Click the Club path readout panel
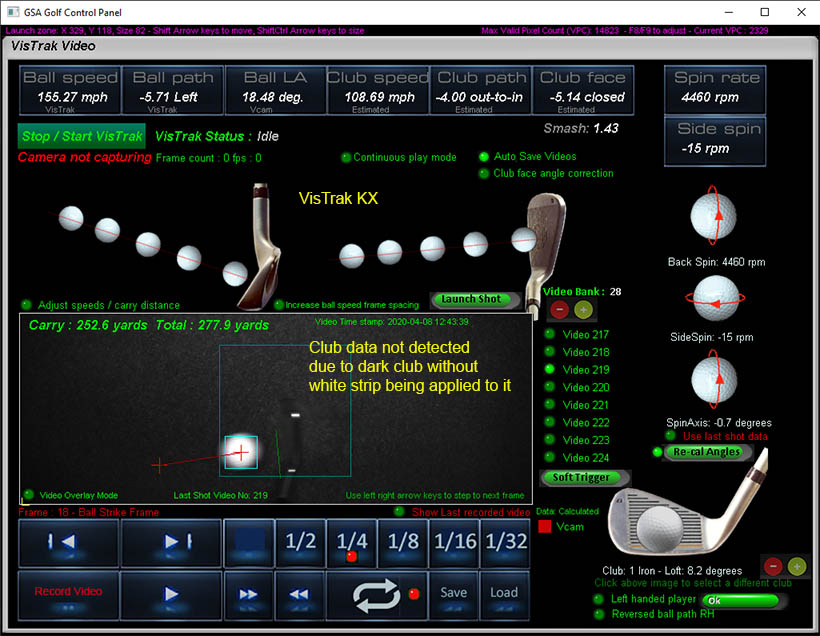The height and width of the screenshot is (636, 820). click(481, 90)
